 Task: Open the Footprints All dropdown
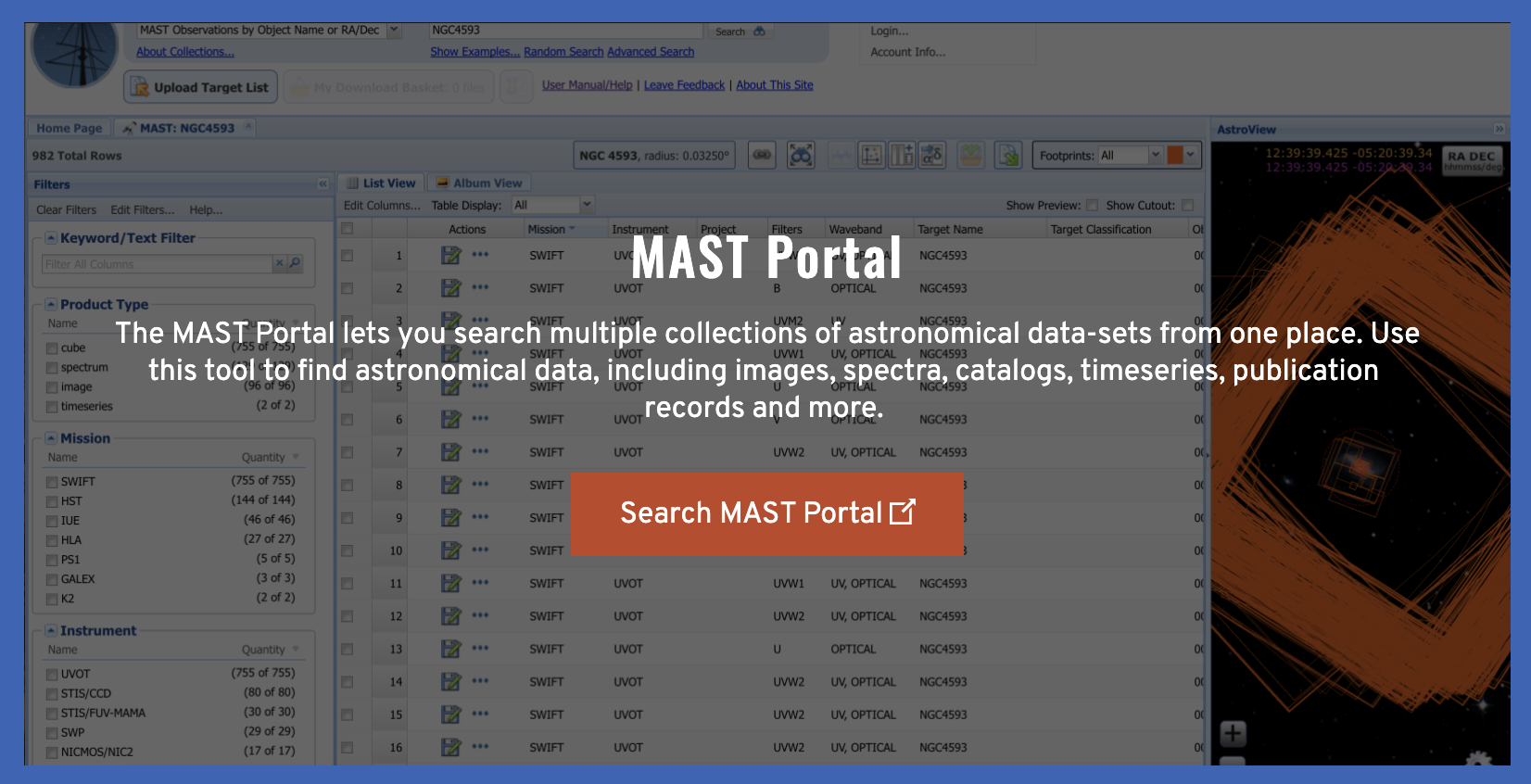pos(1156,155)
